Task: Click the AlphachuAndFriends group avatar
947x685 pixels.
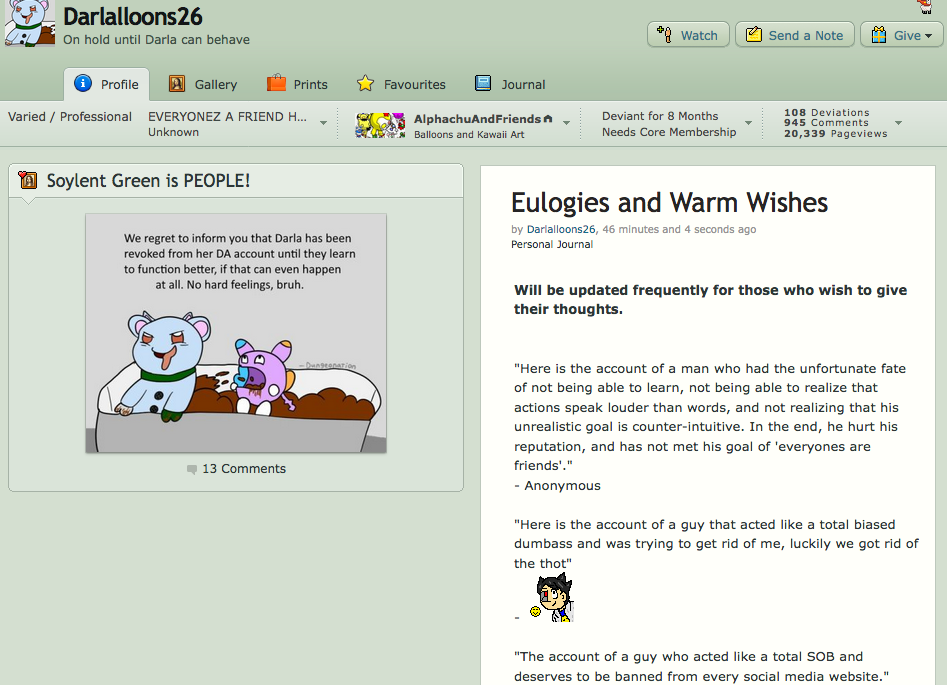Action: pos(380,125)
